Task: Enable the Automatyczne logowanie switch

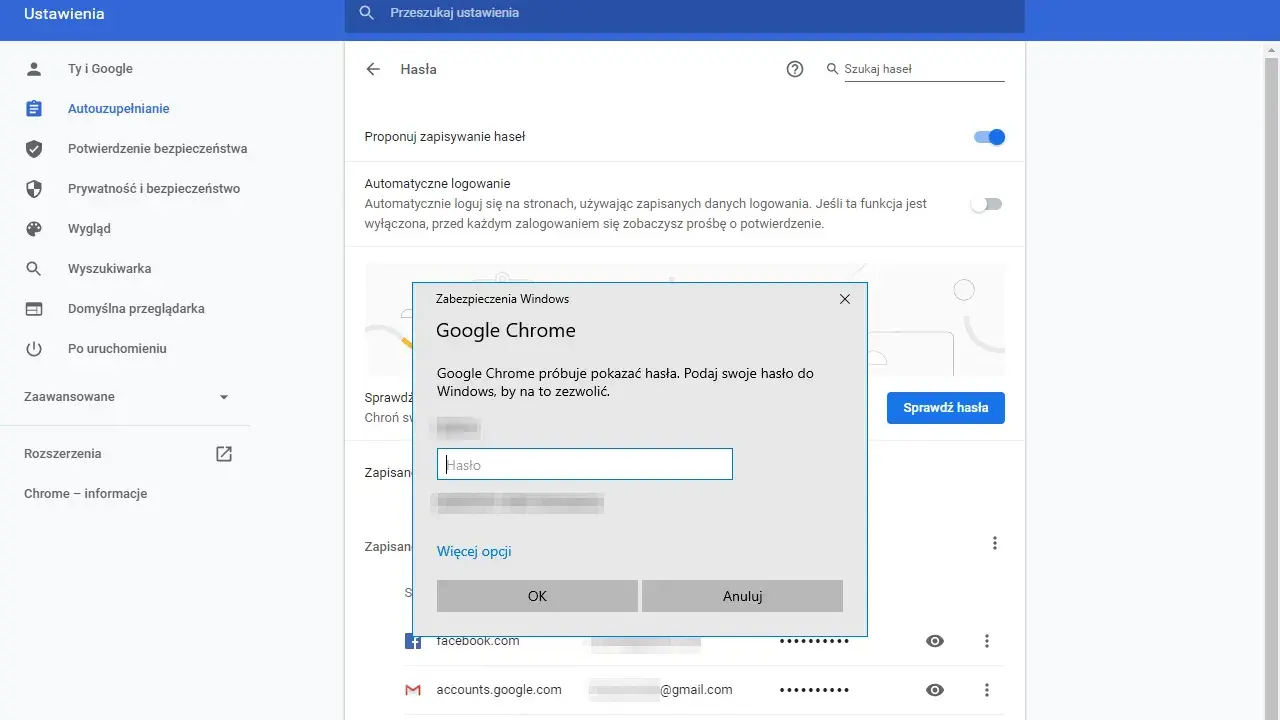Action: pos(986,204)
